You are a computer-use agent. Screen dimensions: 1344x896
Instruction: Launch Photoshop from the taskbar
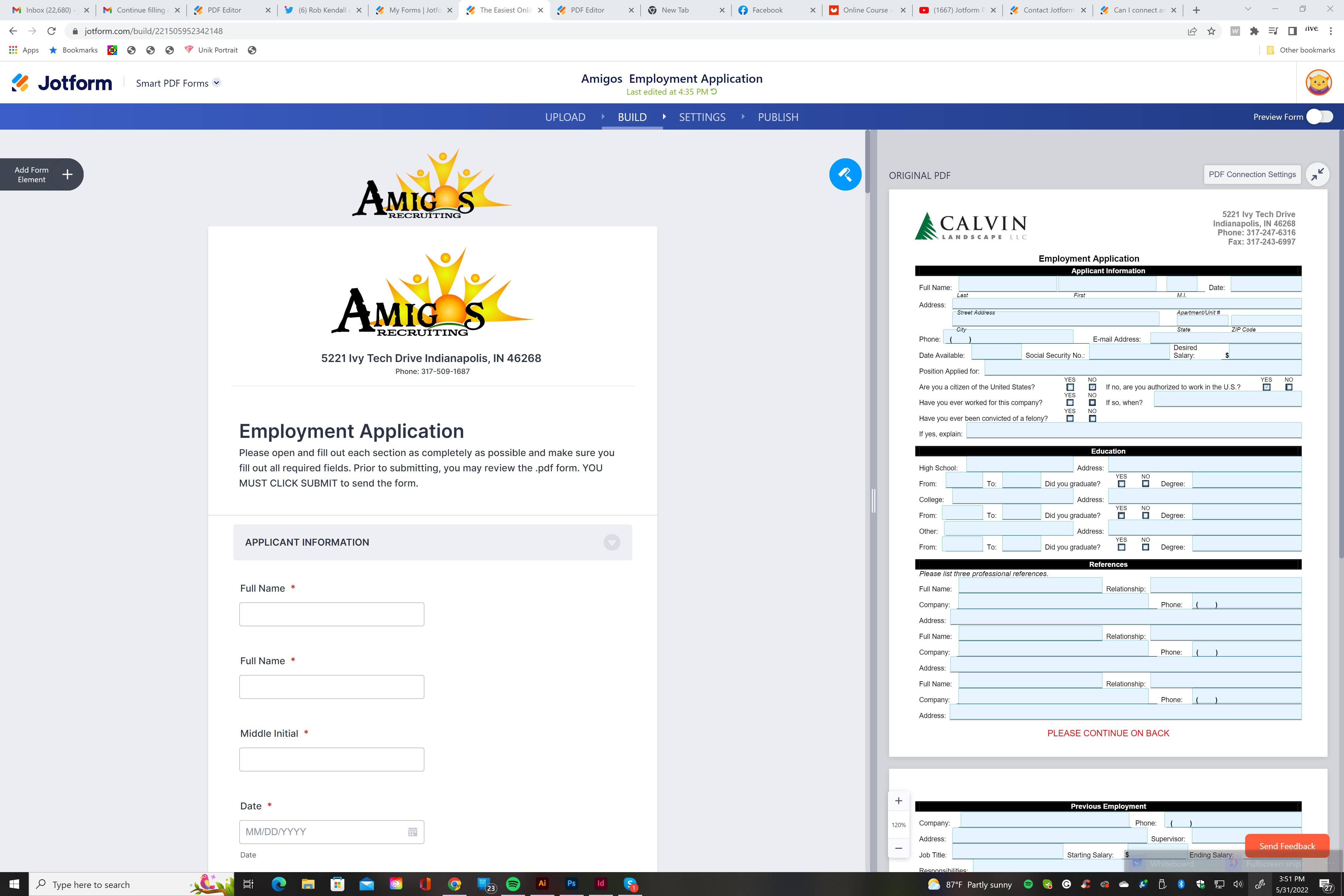coord(571,883)
